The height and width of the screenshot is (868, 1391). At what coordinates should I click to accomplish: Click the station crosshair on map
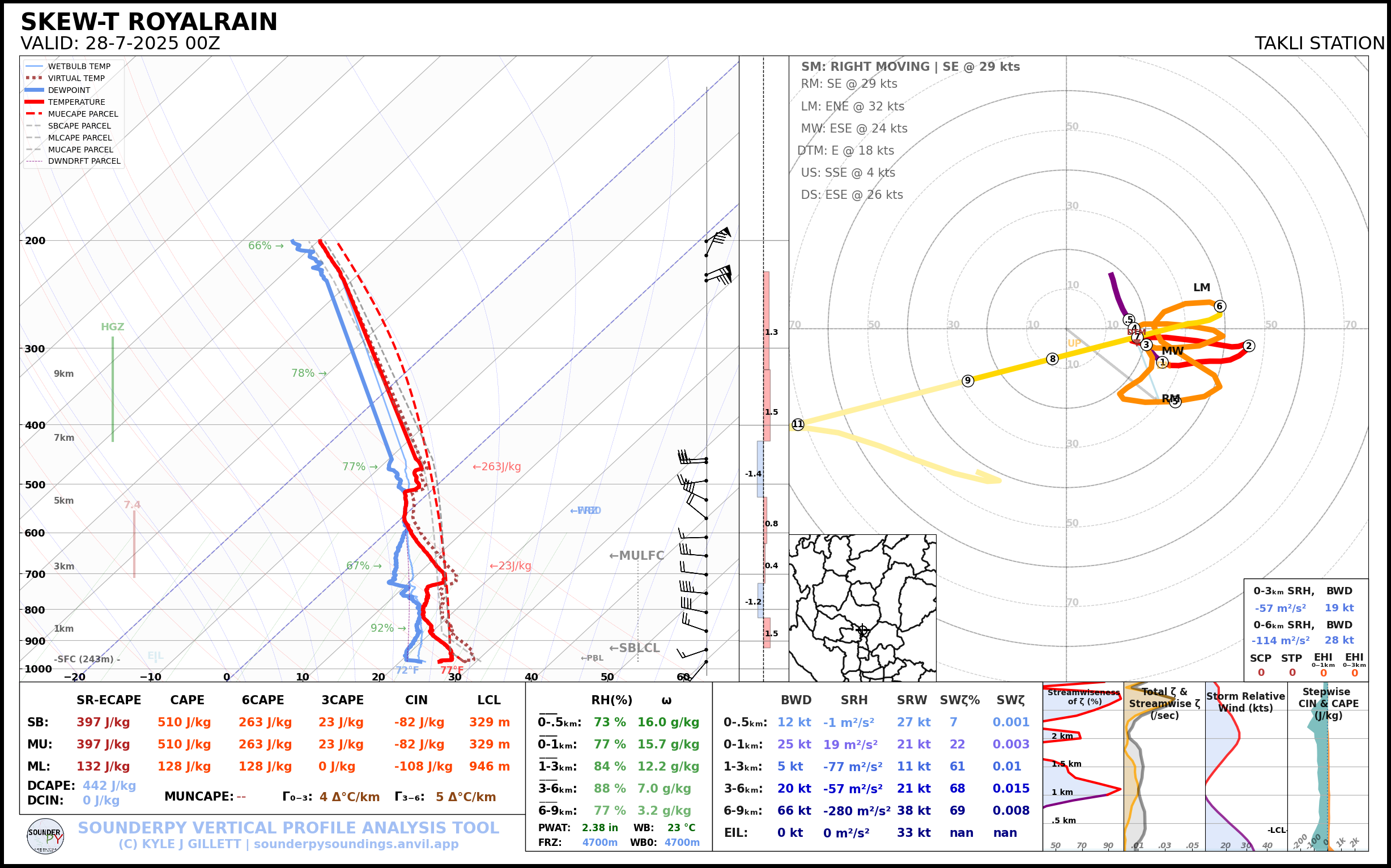[862, 630]
